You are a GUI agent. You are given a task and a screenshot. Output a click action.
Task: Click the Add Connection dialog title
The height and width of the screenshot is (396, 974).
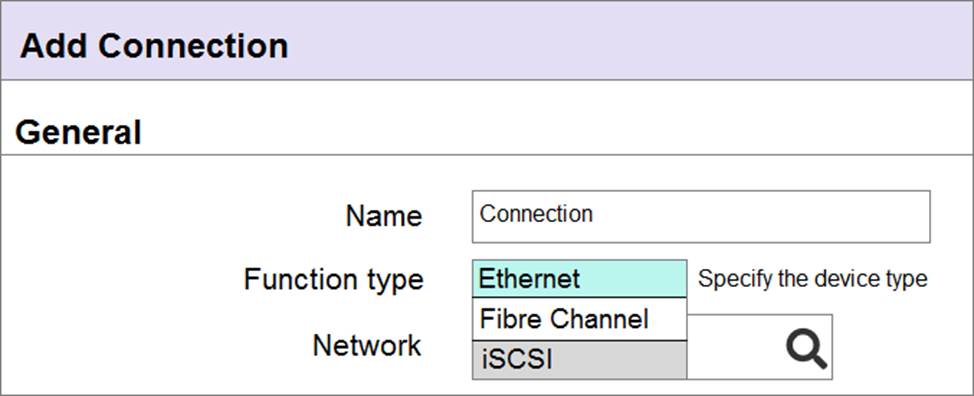[x=154, y=46]
